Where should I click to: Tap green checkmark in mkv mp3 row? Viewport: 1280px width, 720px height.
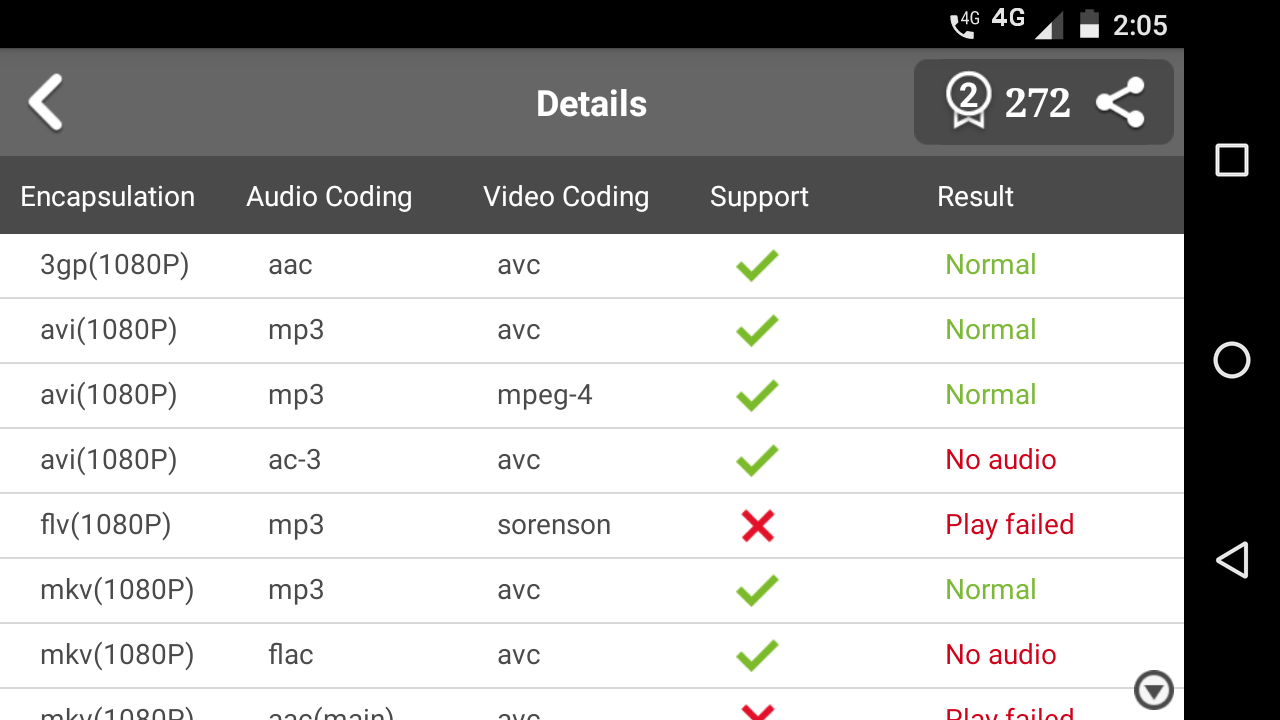(757, 590)
